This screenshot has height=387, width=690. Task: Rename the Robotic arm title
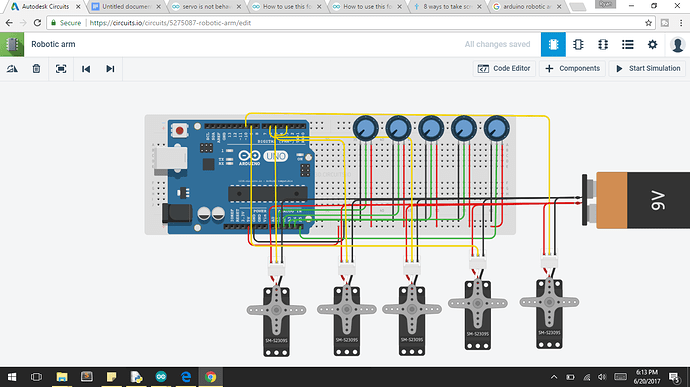[x=53, y=44]
